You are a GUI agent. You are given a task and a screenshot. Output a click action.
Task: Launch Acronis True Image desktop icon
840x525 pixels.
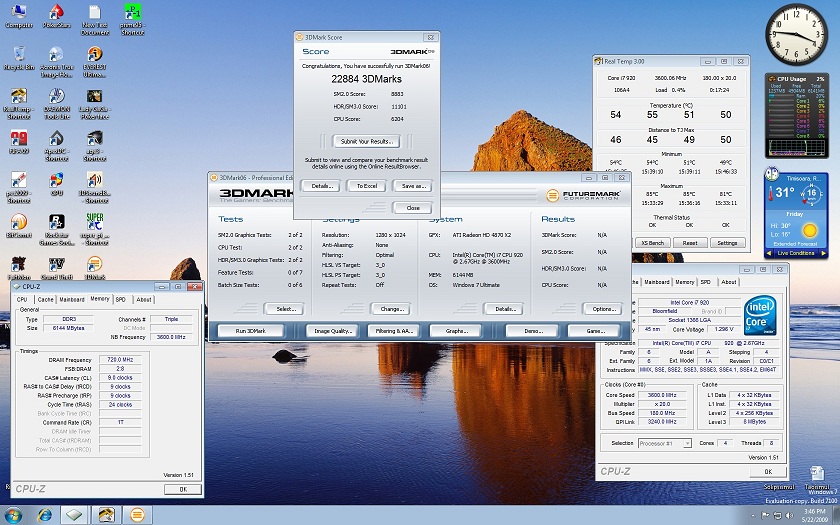(56, 62)
